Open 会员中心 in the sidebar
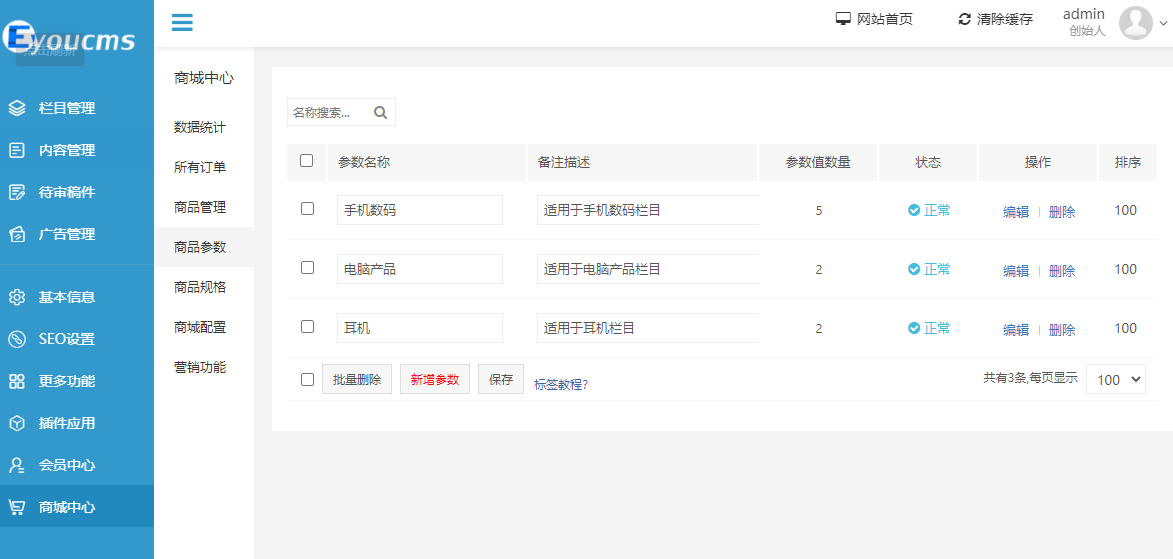1173x559 pixels. click(x=77, y=465)
